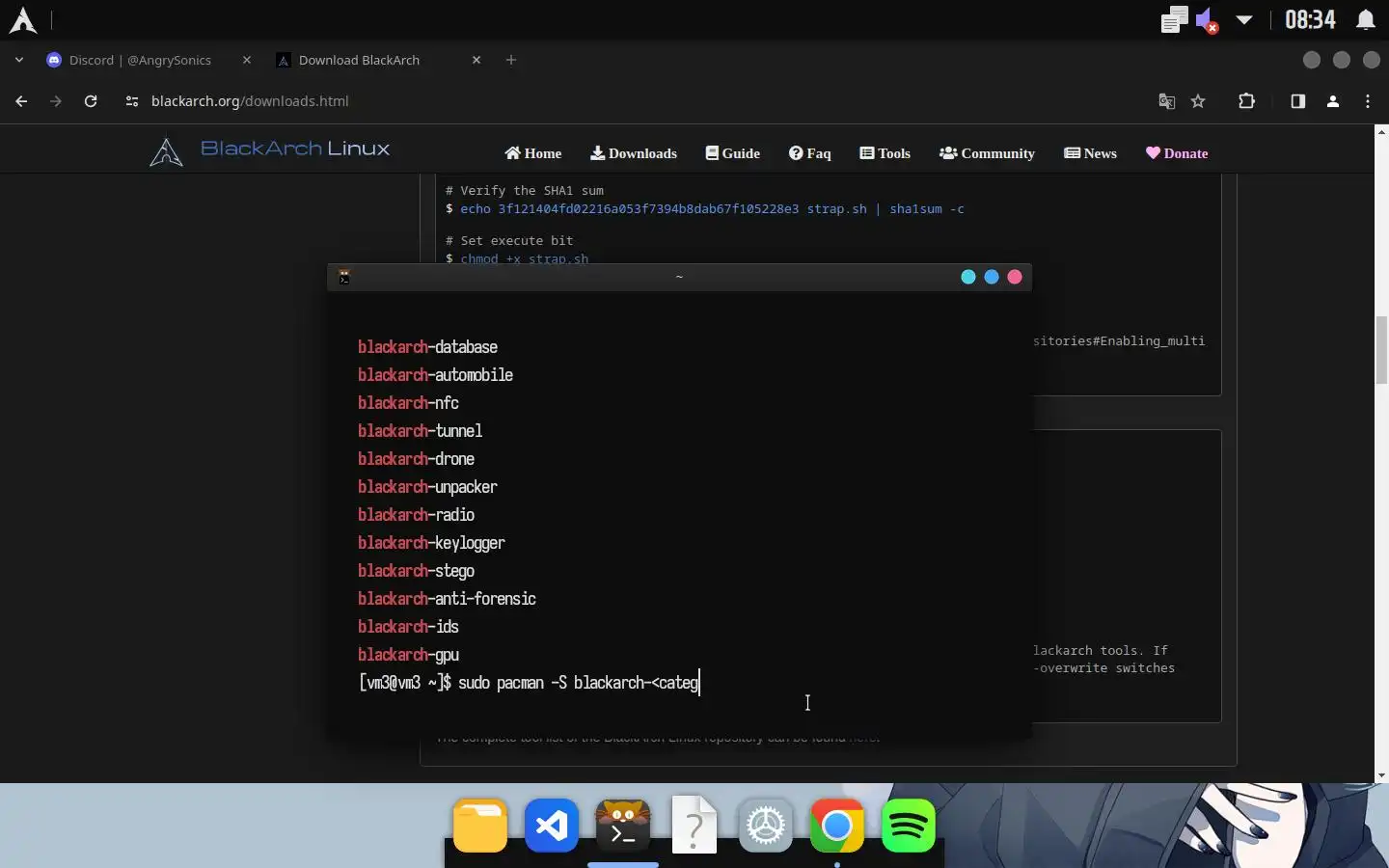Go back in browser history
The width and height of the screenshot is (1389, 868).
coord(21,101)
